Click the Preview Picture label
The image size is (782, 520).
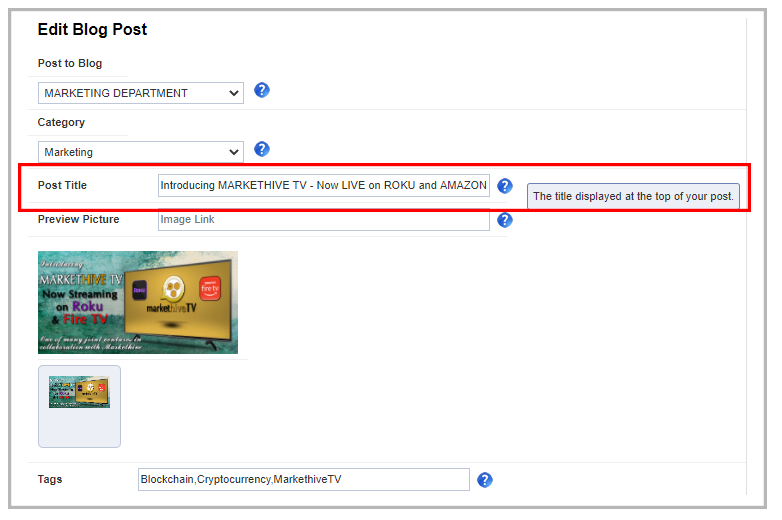tap(78, 219)
